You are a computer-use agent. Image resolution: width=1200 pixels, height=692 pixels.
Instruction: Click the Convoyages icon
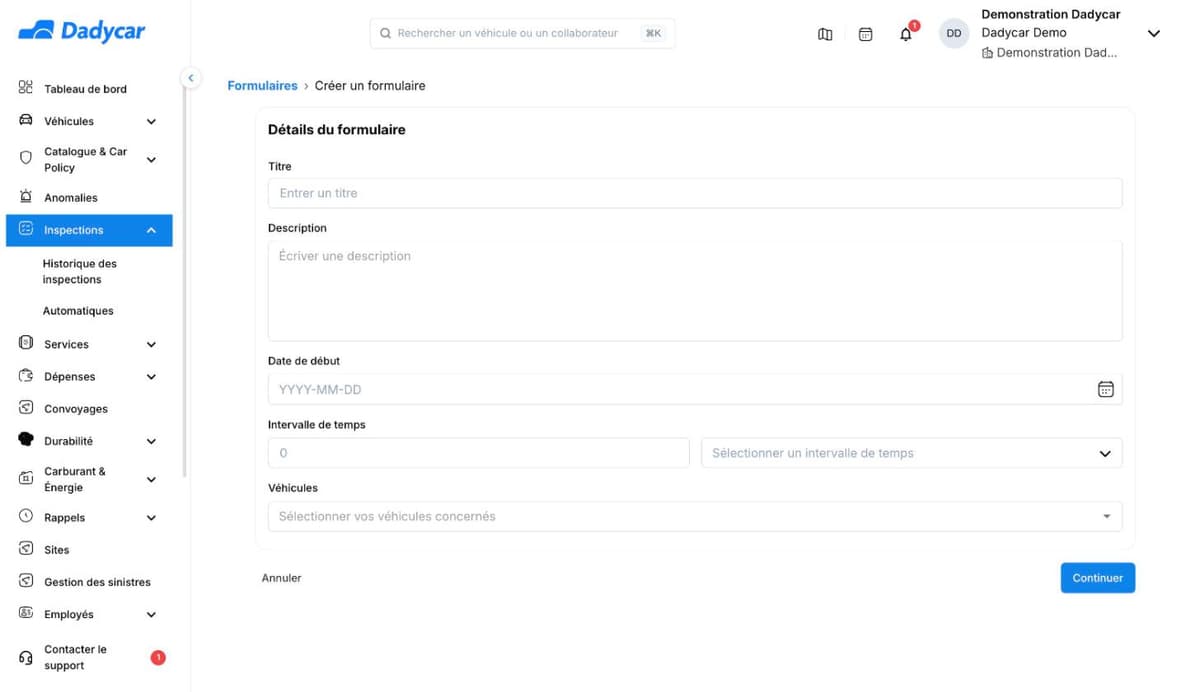pos(26,408)
